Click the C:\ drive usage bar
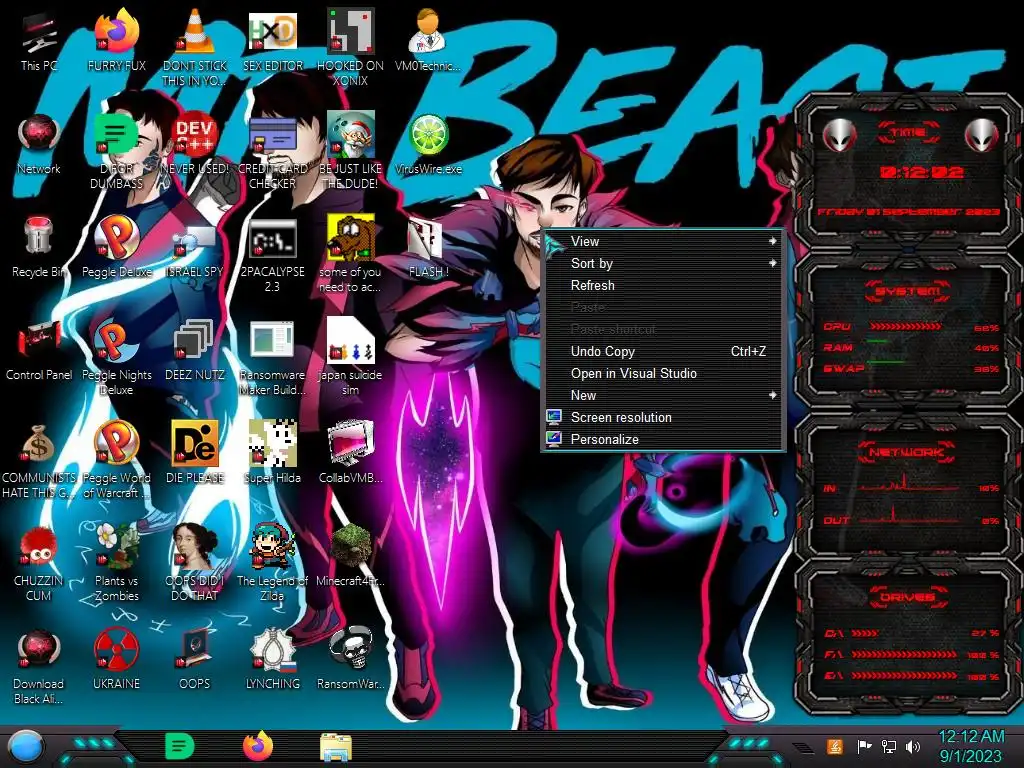 pos(865,633)
